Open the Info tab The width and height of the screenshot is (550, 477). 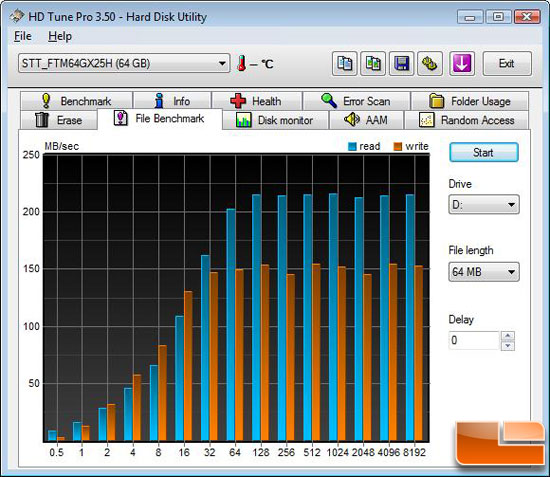[172, 101]
